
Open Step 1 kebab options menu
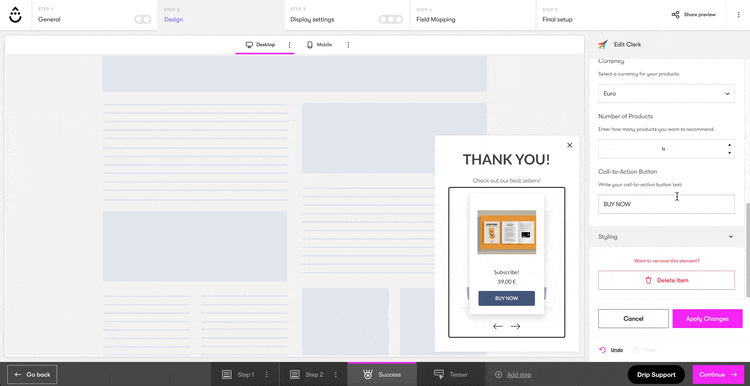267,375
